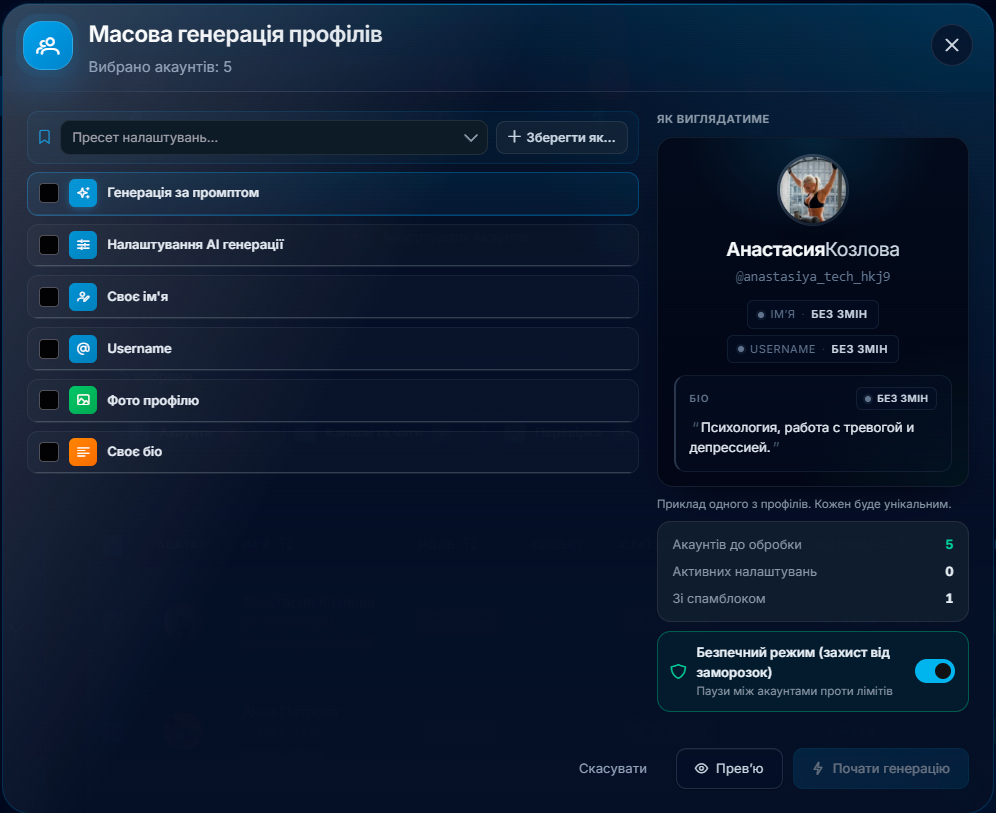
Task: Tick the 'Налаштування AI генерації' checkbox
Action: [49, 245]
